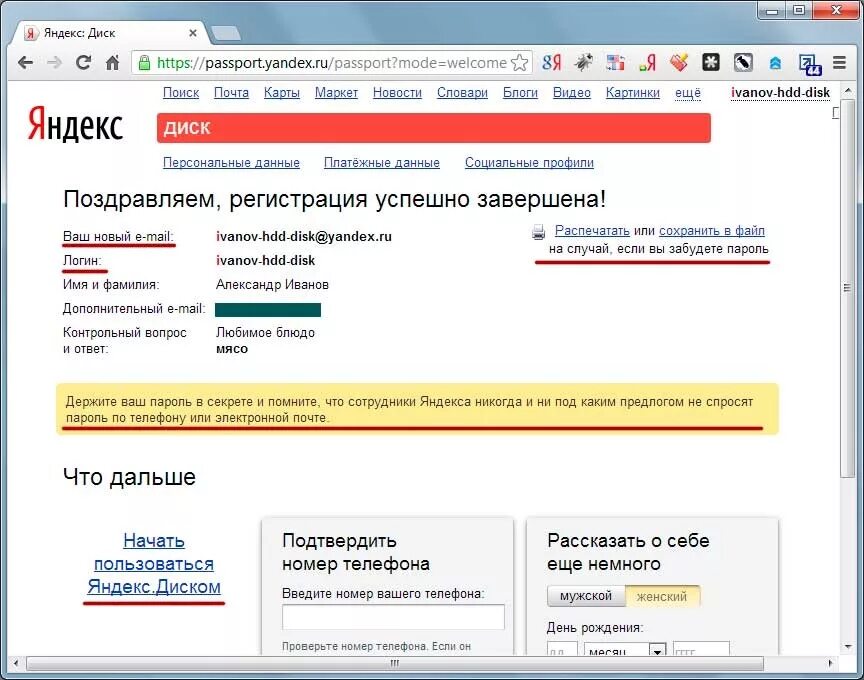The width and height of the screenshot is (864, 680).
Task: Click the yellow password secrecy warning box
Action: [417, 409]
